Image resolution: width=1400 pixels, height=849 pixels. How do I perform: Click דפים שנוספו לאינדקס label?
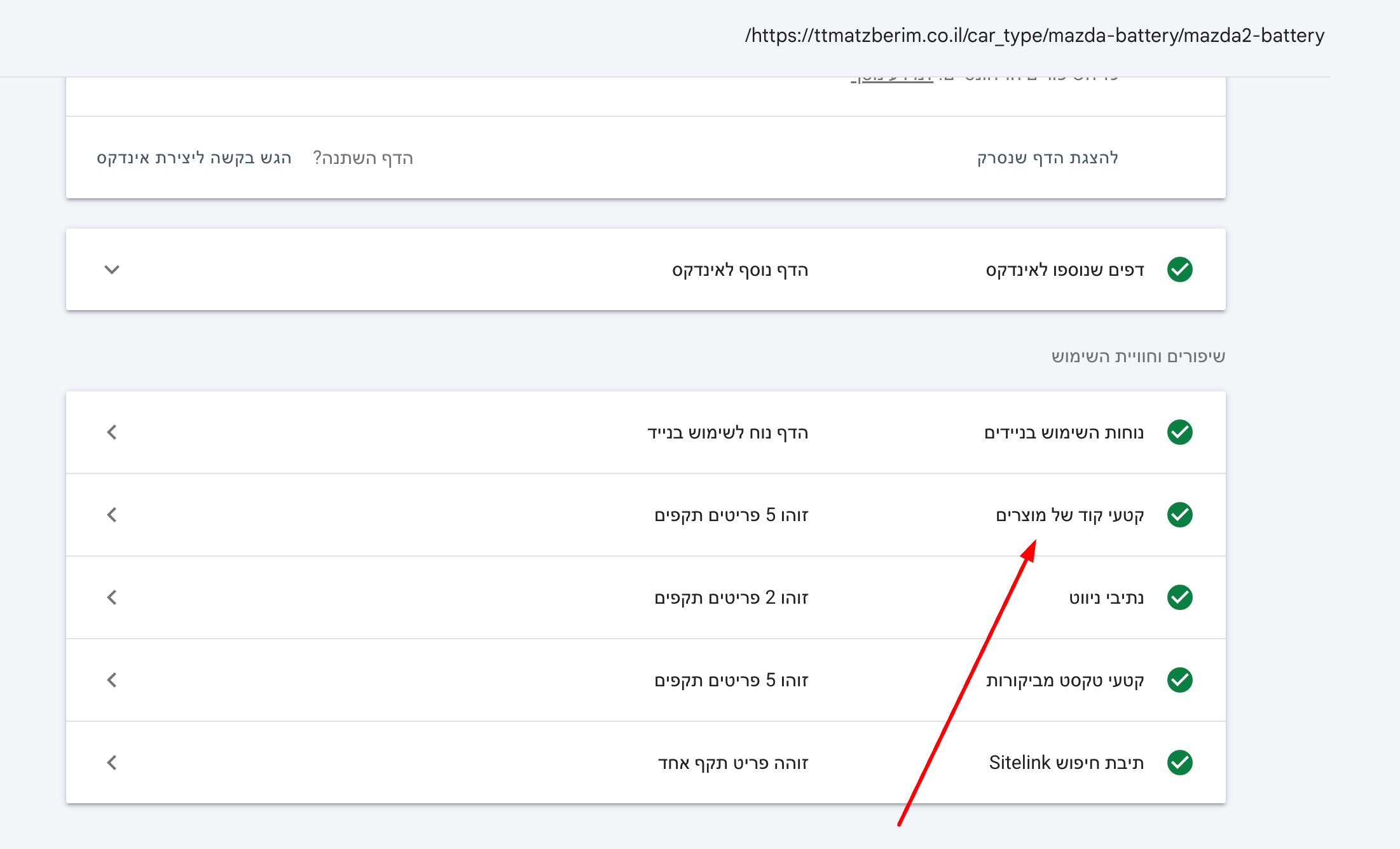(1065, 270)
